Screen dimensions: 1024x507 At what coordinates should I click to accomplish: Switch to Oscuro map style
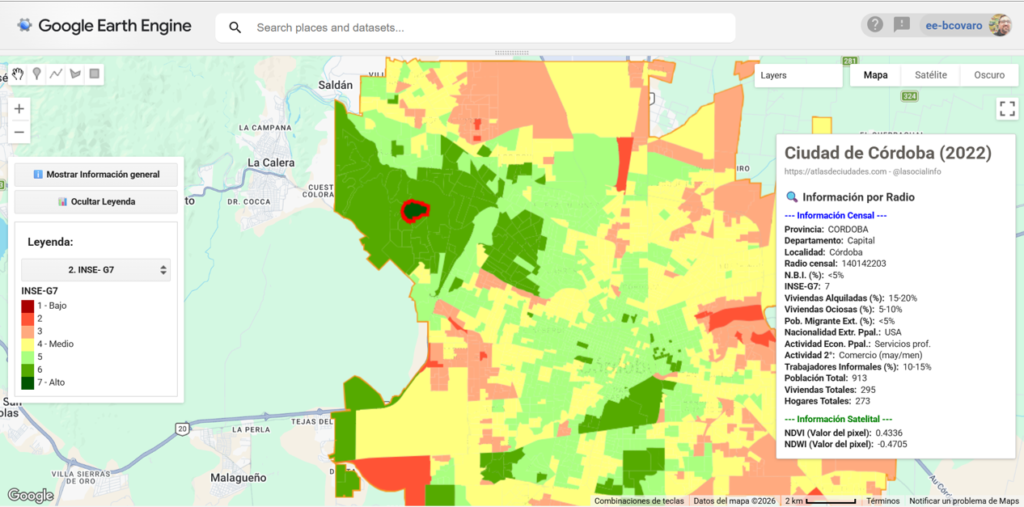[988, 75]
